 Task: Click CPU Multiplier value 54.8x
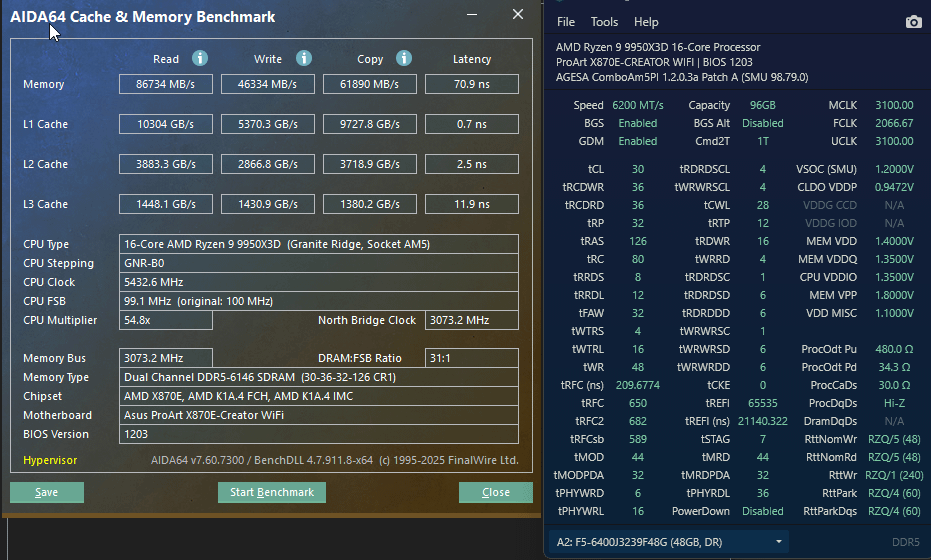[166, 320]
